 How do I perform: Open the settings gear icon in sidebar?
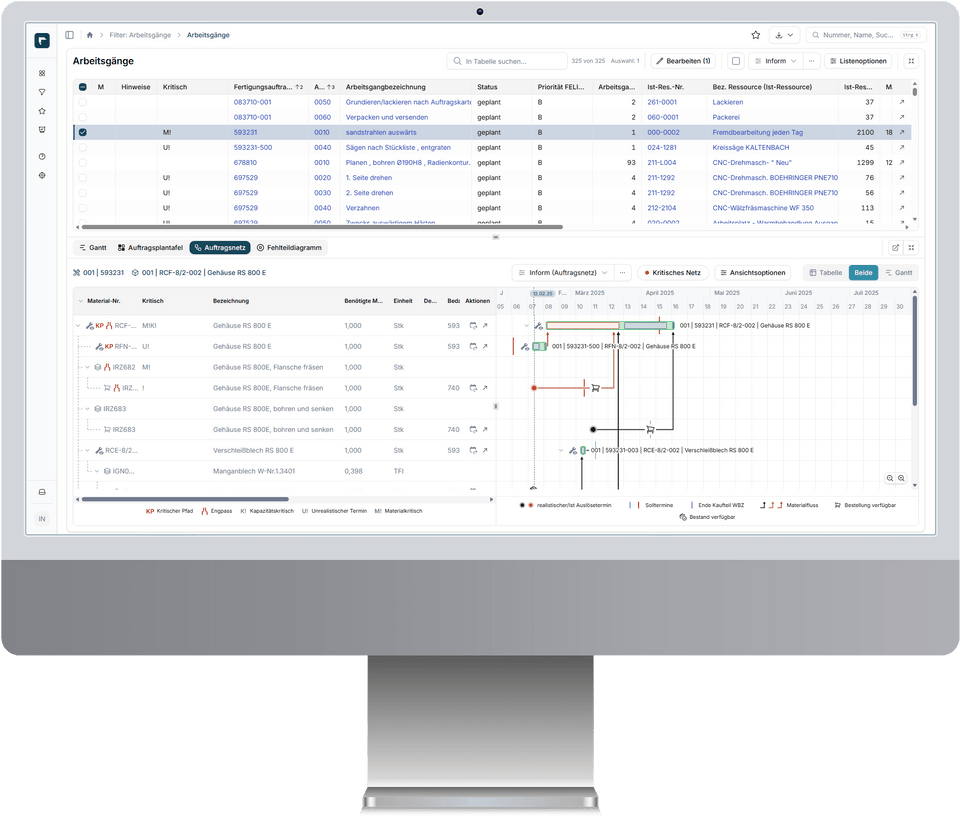pyautogui.click(x=42, y=175)
